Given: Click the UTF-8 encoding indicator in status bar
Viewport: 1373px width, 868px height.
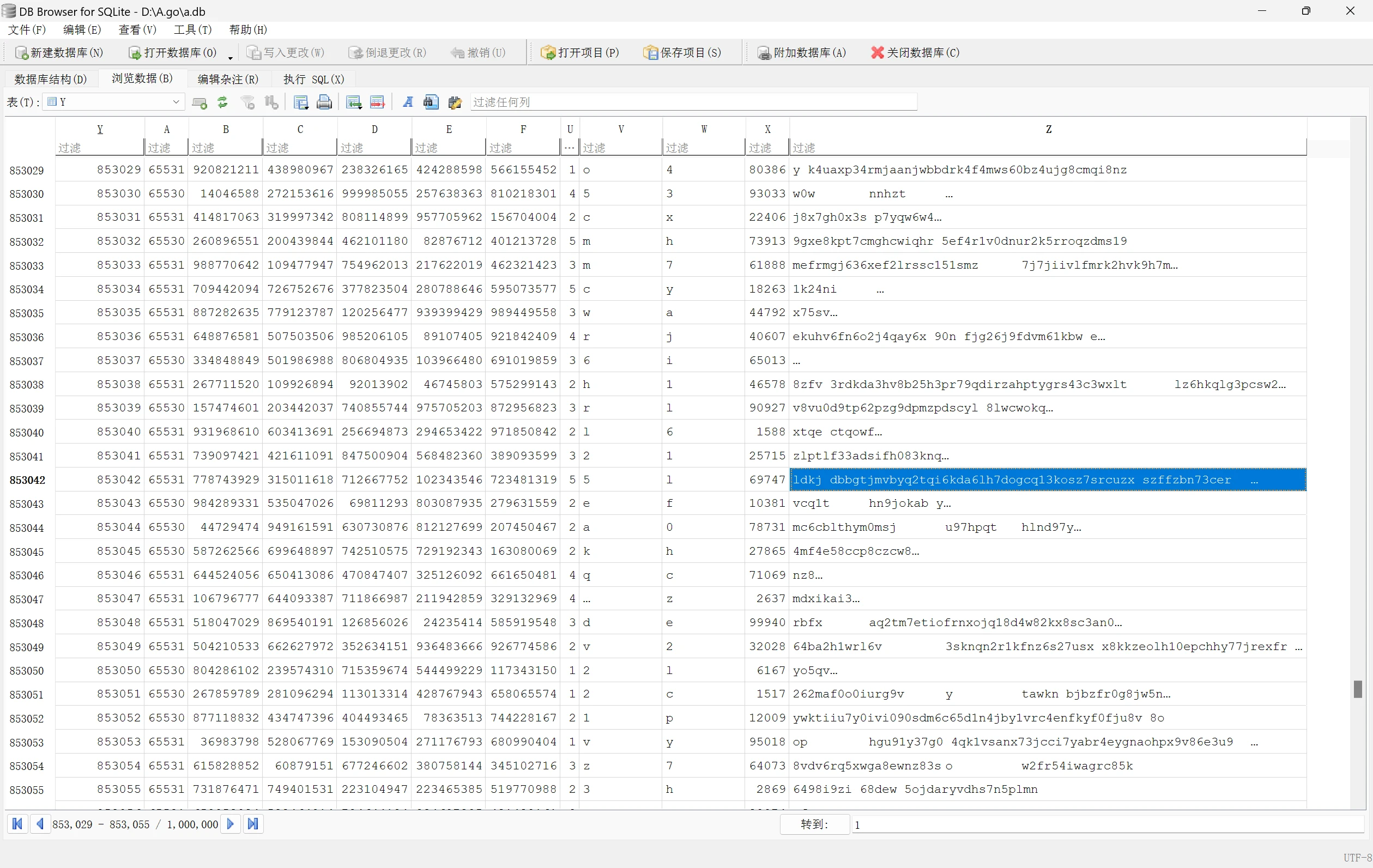Looking at the screenshot, I should coord(1357,858).
